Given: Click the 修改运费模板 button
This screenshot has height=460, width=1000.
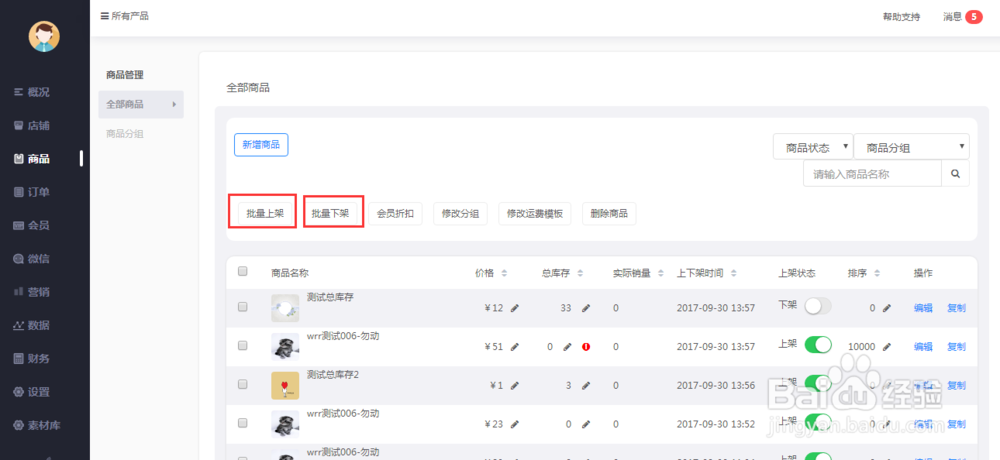Looking at the screenshot, I should click(535, 214).
